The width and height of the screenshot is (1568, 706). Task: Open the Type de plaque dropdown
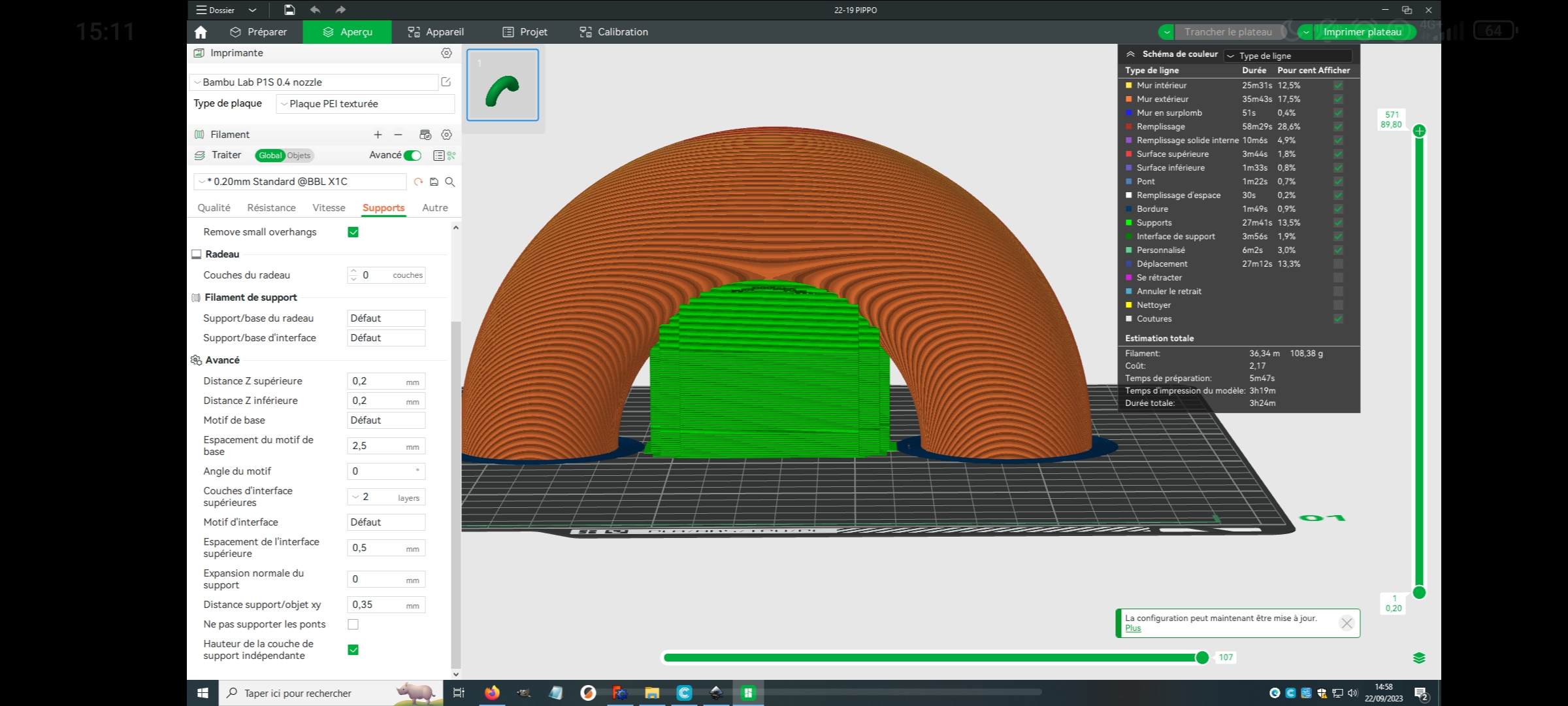click(x=365, y=104)
